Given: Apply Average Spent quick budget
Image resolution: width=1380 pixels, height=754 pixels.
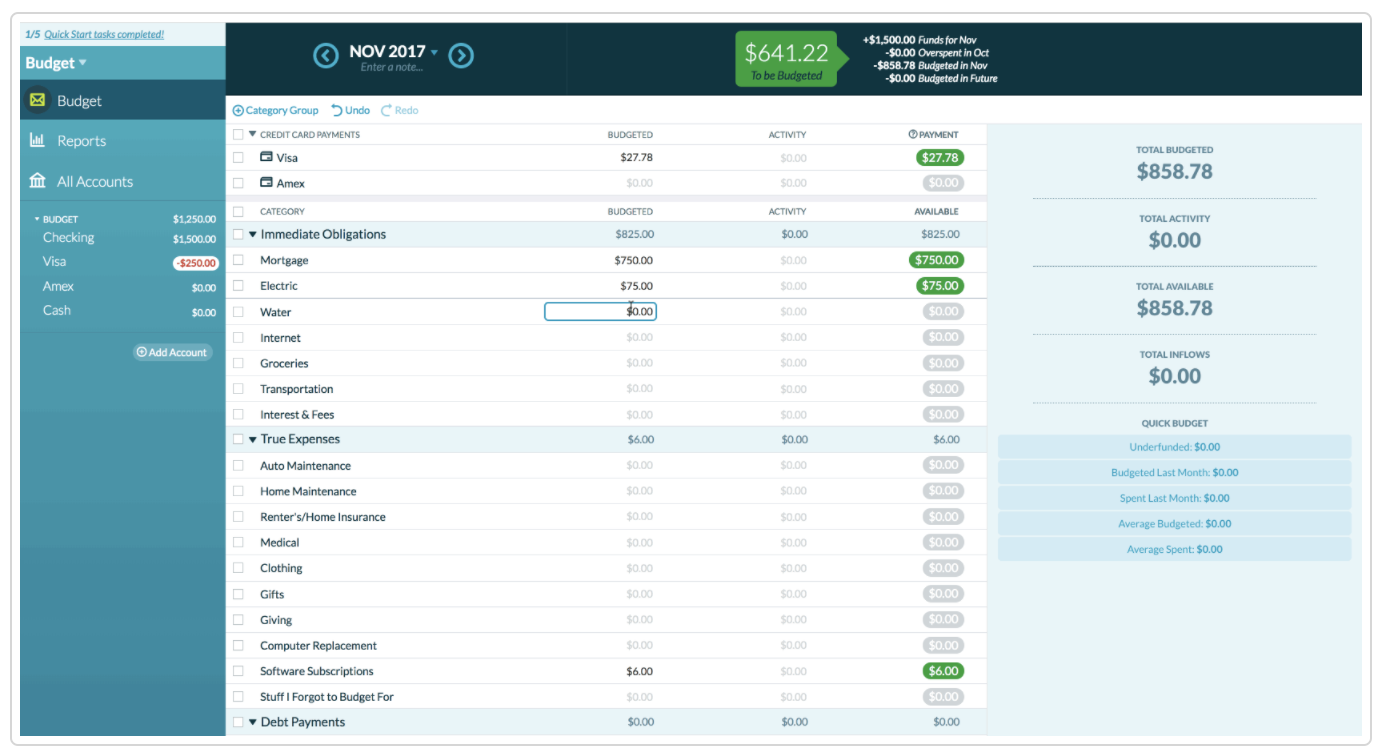Looking at the screenshot, I should (x=1174, y=549).
